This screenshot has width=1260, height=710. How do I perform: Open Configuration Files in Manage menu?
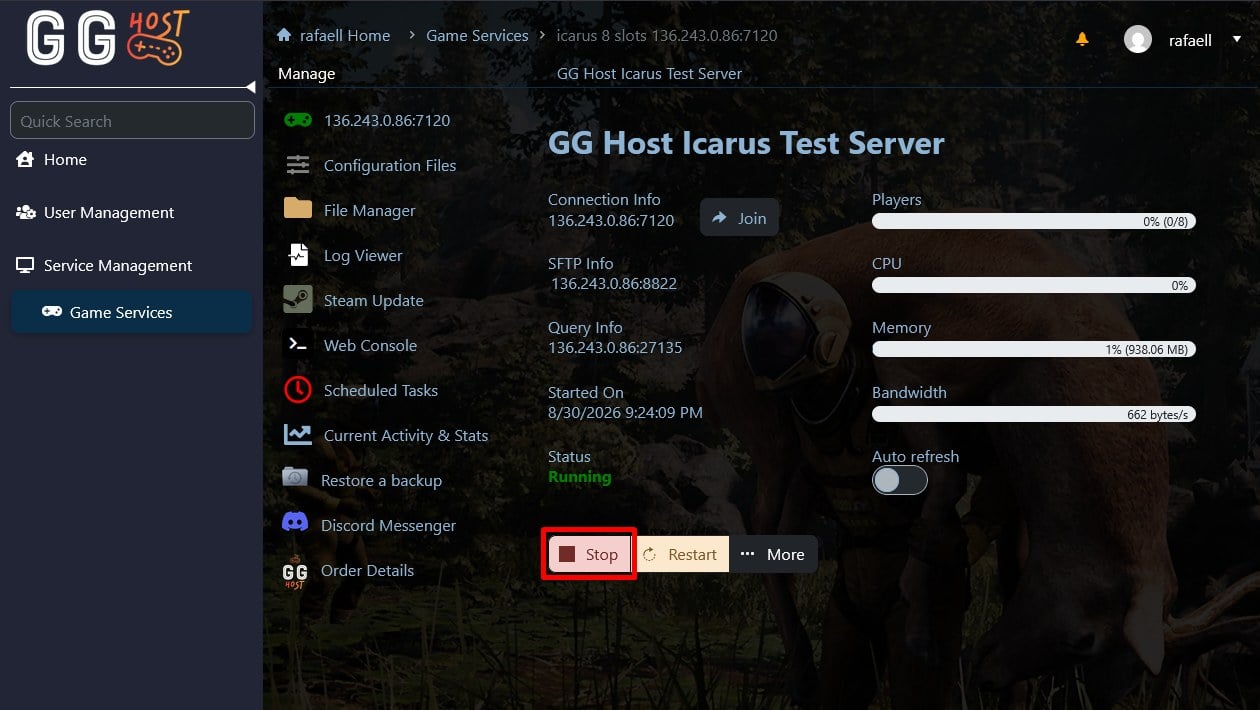coord(390,165)
